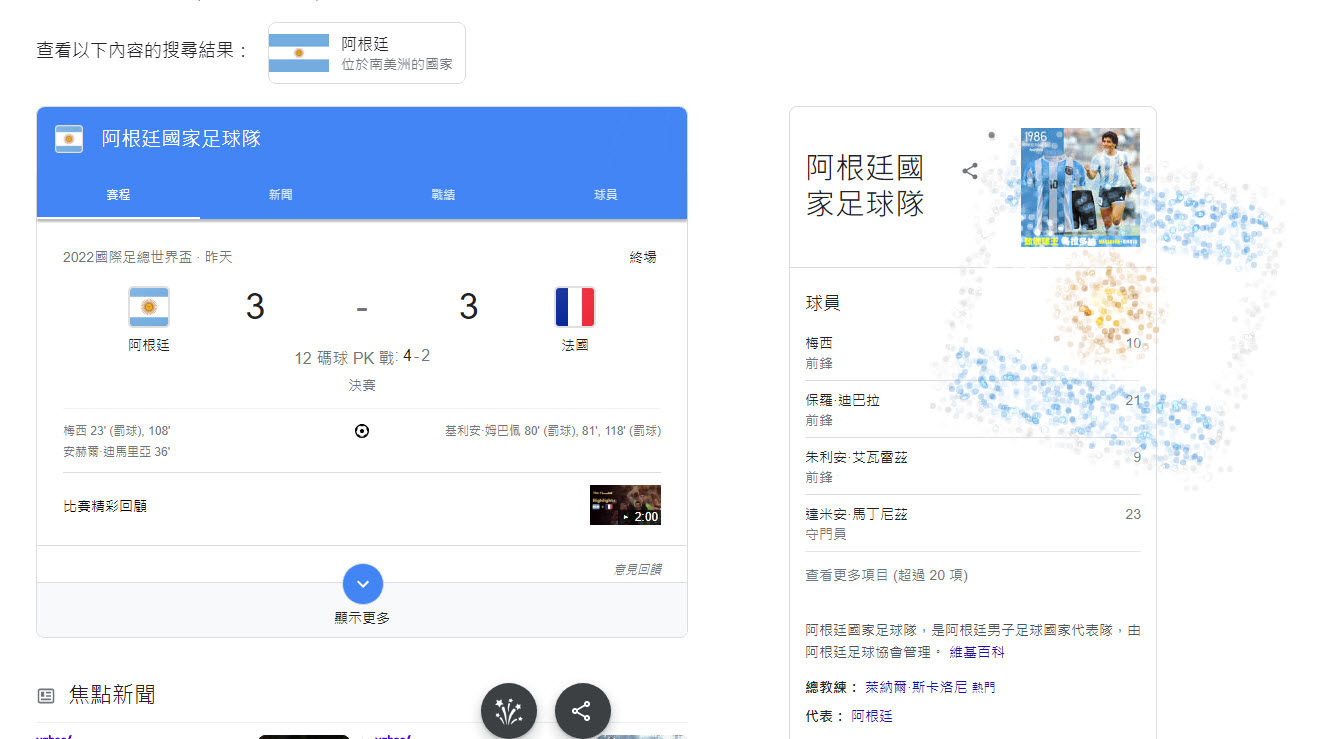Click the 焦點新聞 heading text
The image size is (1340, 739).
112,695
